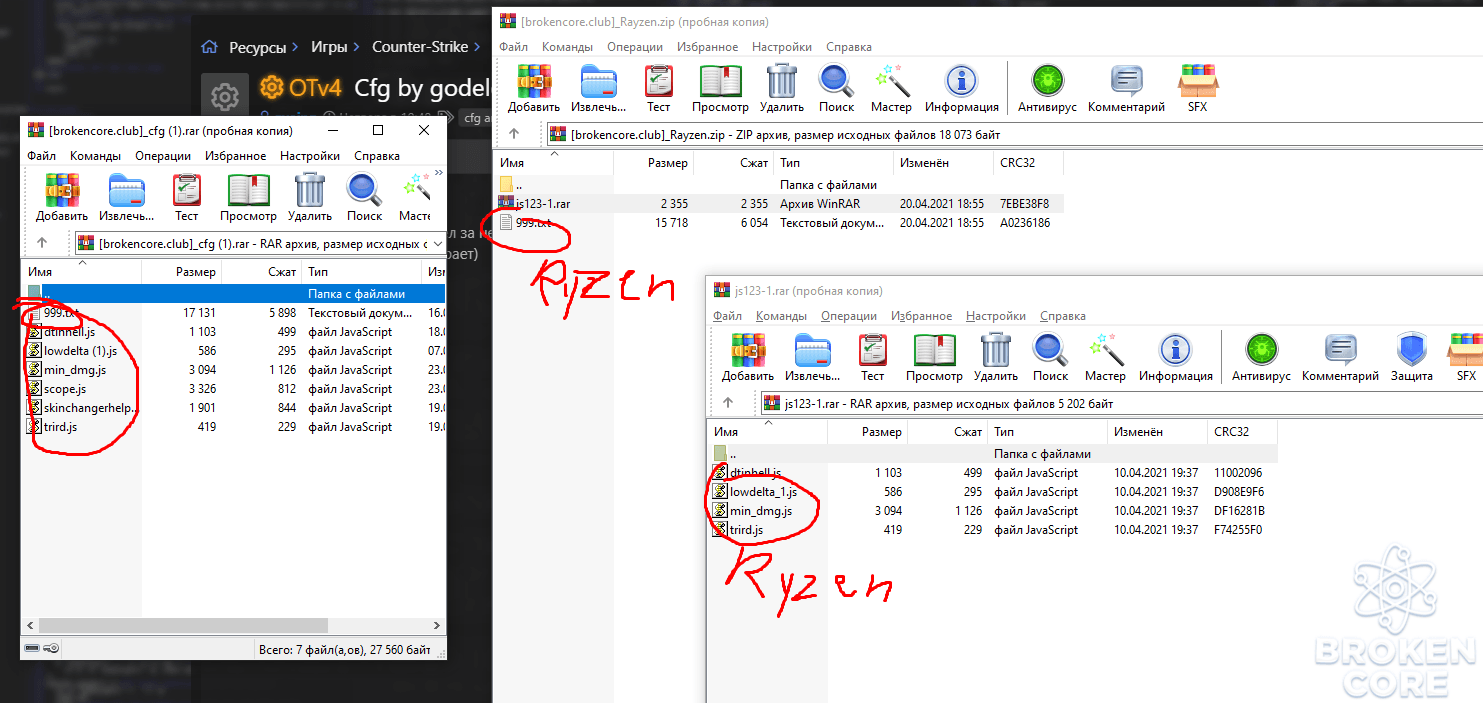Open the Counter-Strike breadcrumb link
The image size is (1483, 703).
click(420, 47)
